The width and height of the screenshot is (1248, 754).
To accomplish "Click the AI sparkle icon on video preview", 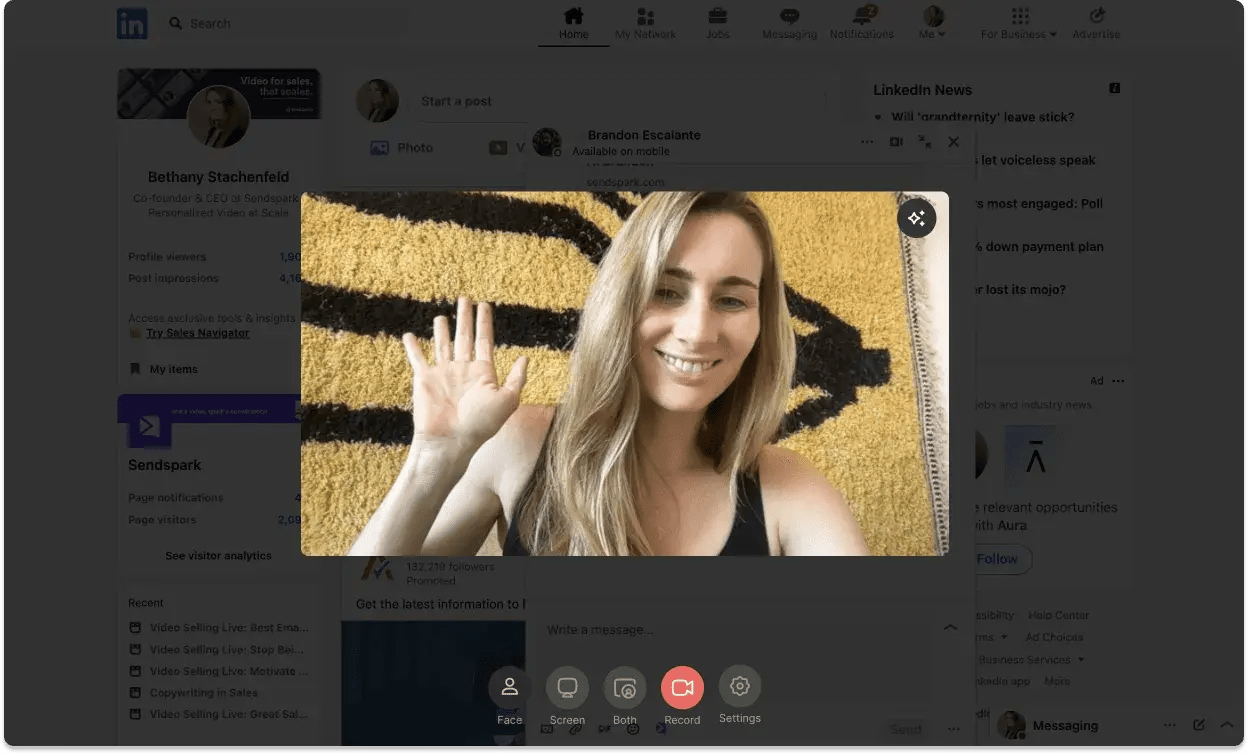I will (917, 218).
